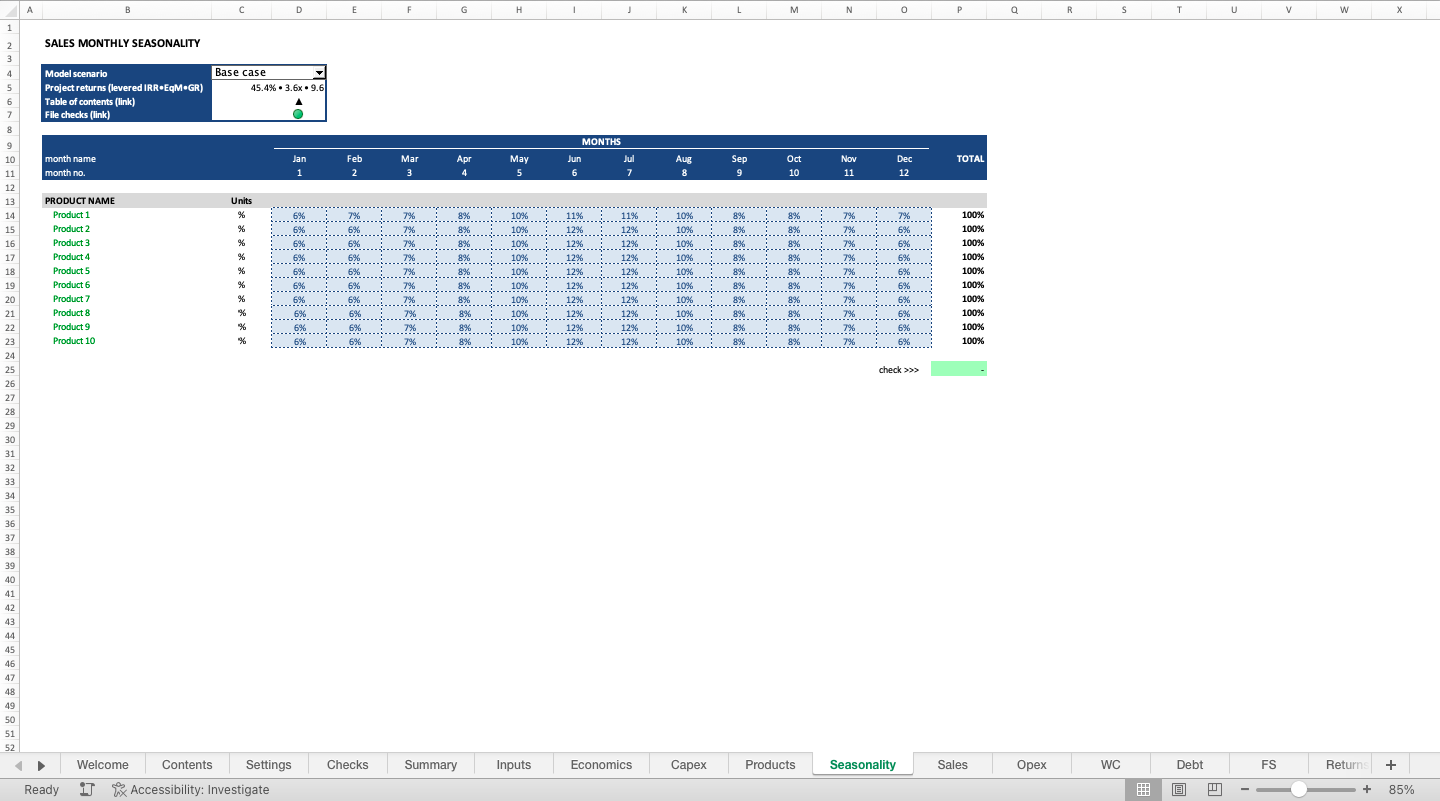Image resolution: width=1440 pixels, height=801 pixels.
Task: Switch to Normal view
Action: (1143, 789)
